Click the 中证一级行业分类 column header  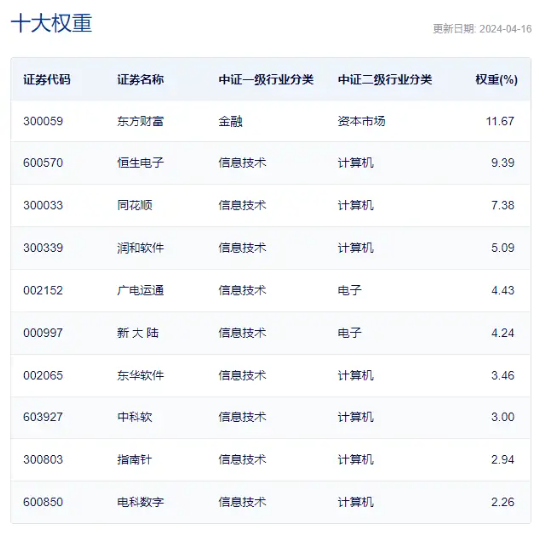266,80
